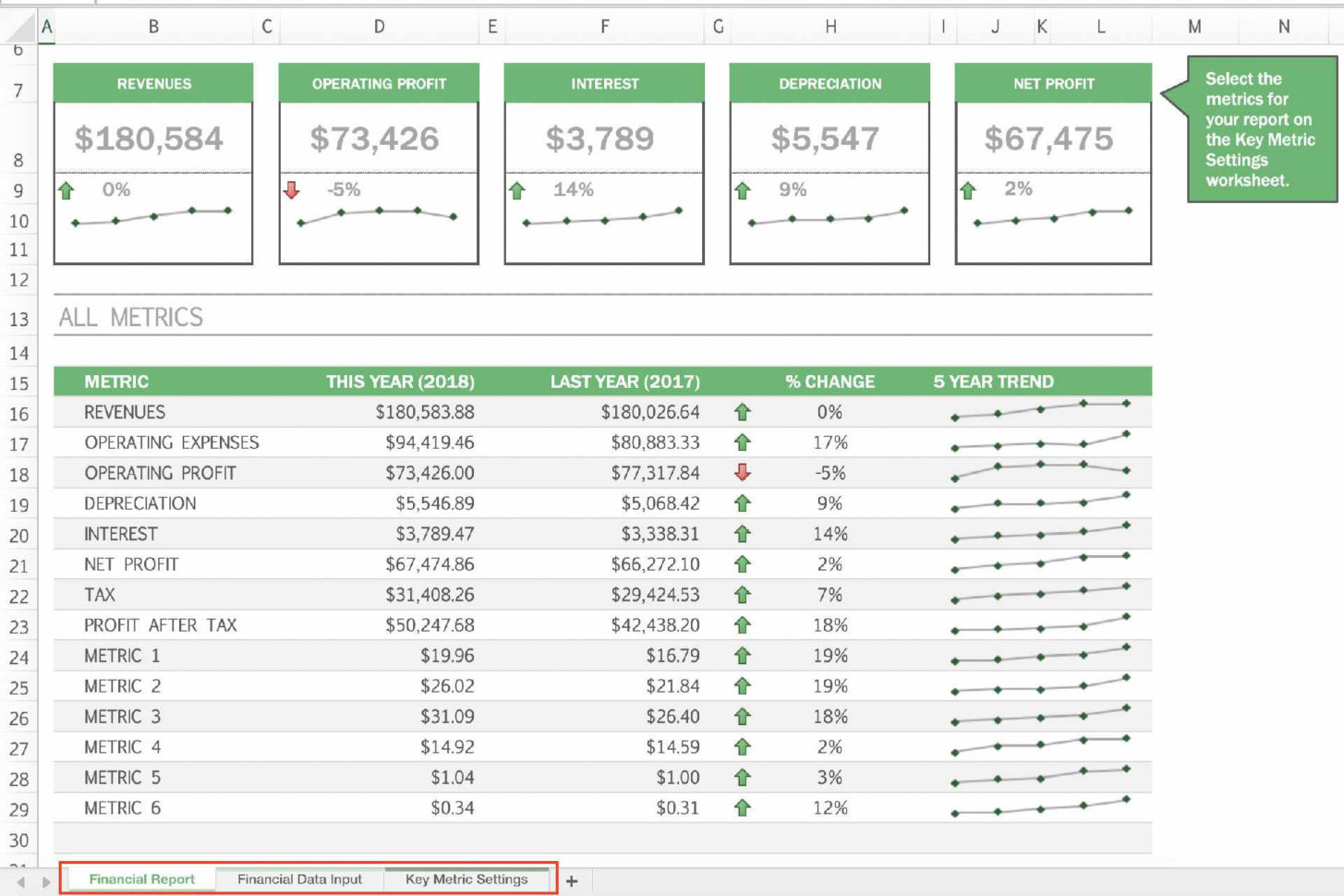The height and width of the screenshot is (896, 1344).
Task: Select column F header
Action: 604,27
